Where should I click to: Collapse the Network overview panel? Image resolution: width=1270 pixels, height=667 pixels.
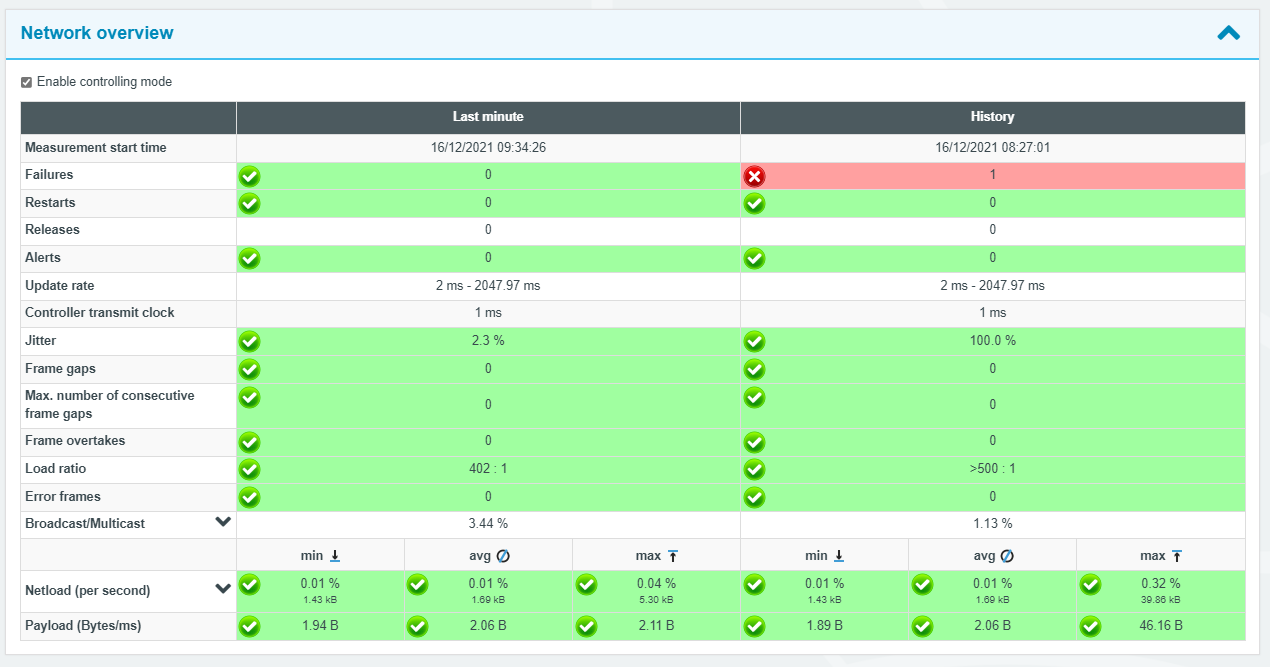point(1228,32)
